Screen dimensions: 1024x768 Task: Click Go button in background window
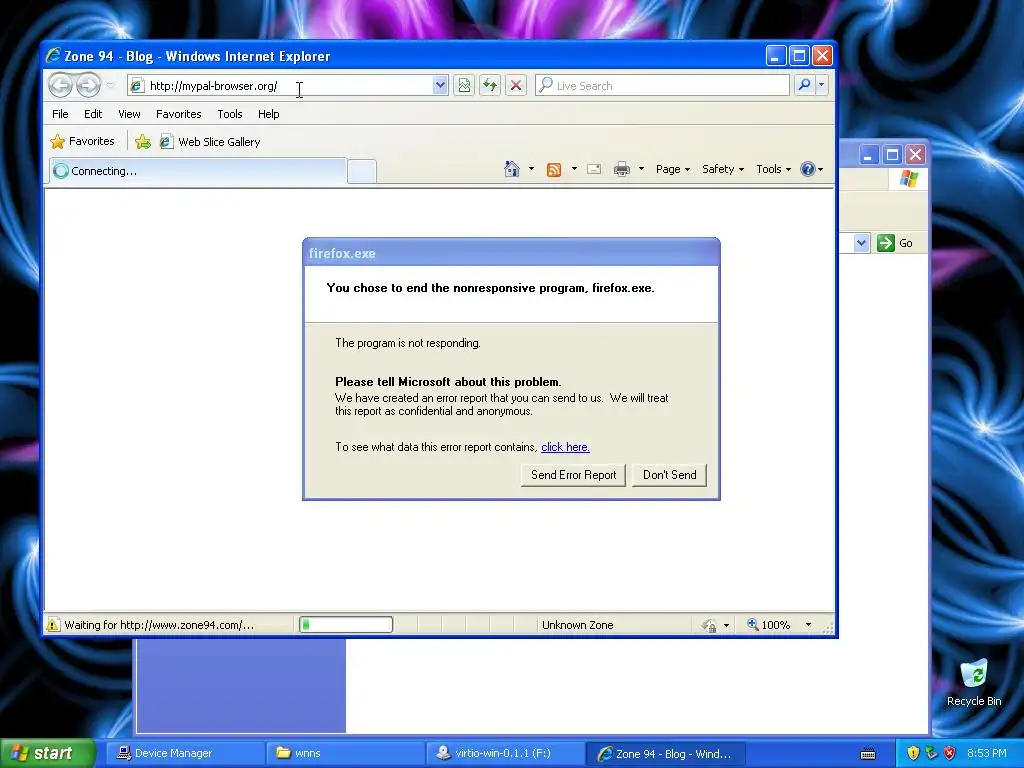click(895, 243)
